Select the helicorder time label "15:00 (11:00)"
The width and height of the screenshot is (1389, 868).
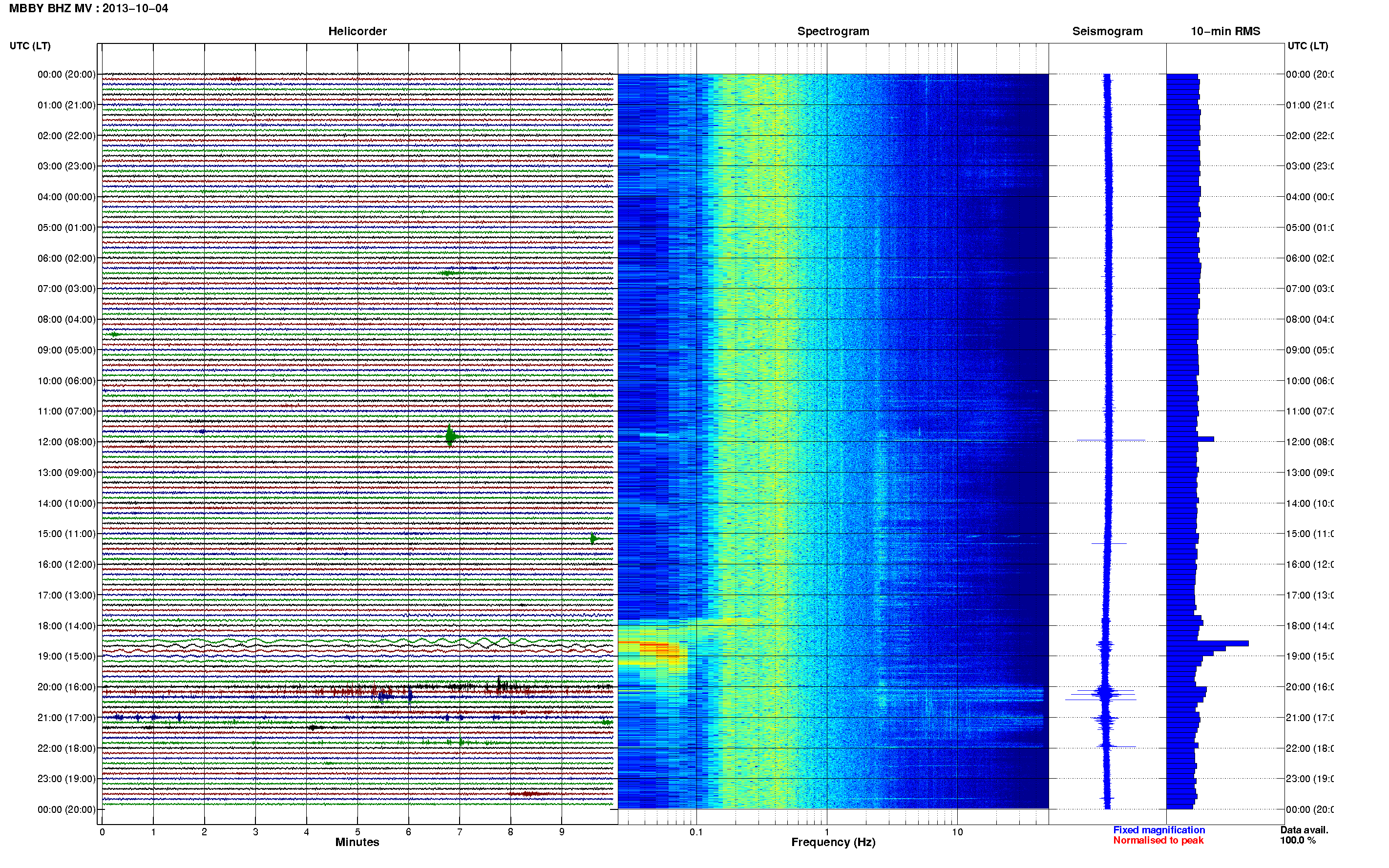(x=66, y=534)
